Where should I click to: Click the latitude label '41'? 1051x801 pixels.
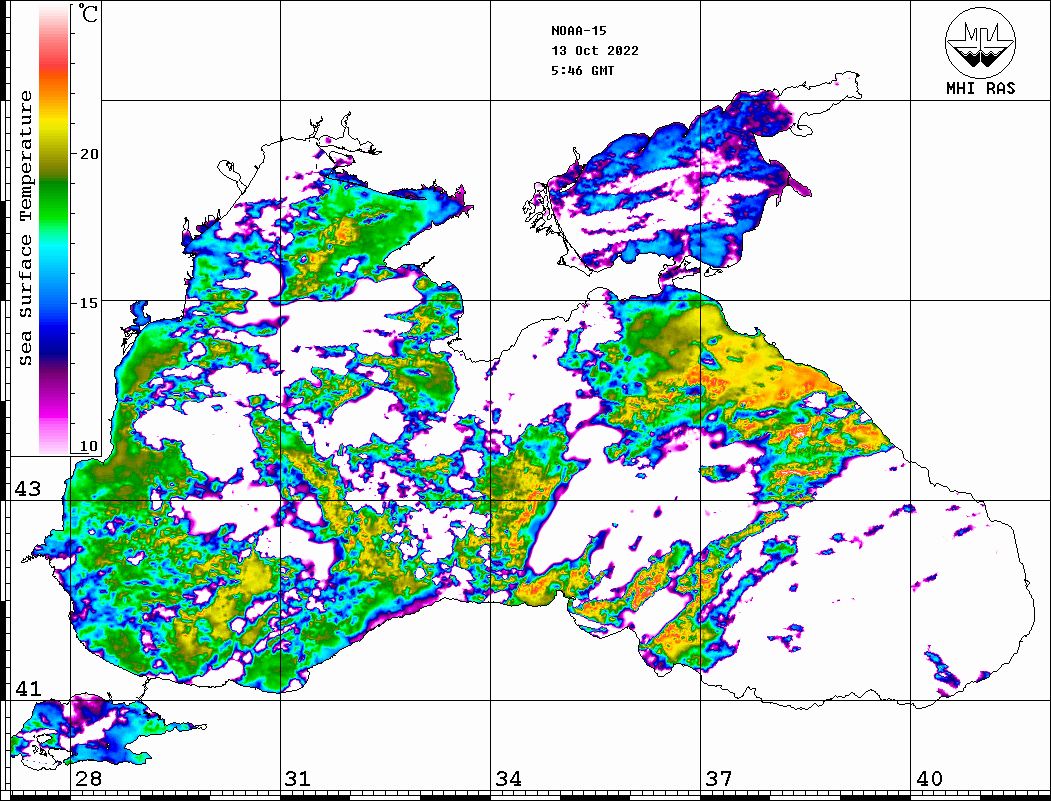pos(28,688)
